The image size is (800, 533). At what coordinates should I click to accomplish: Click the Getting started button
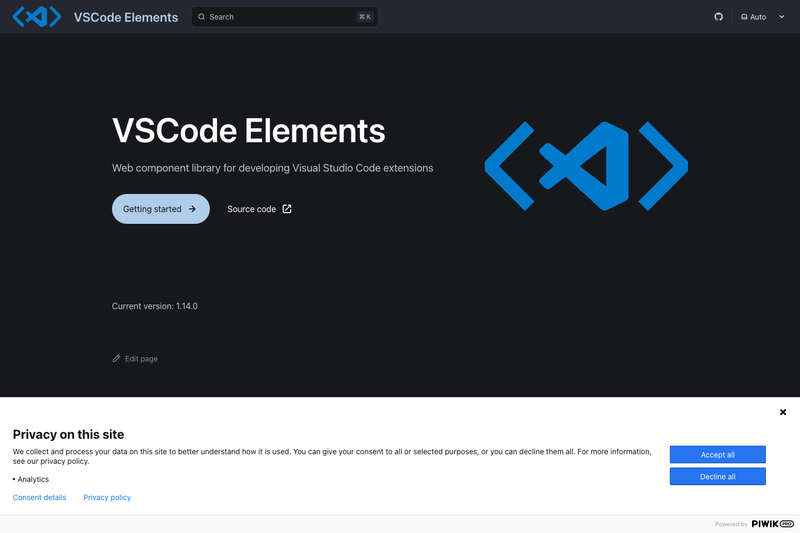(x=161, y=209)
